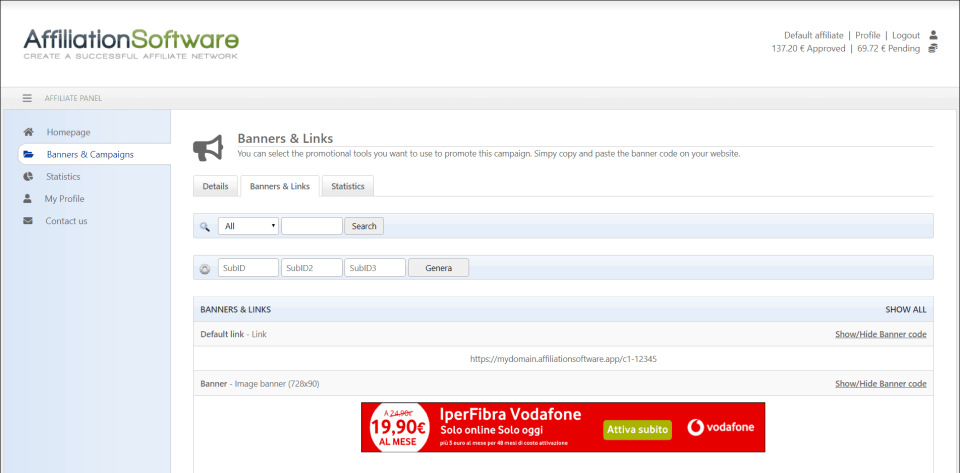Click the AFFILIATE PANEL label
Image resolution: width=960 pixels, height=473 pixels.
73,98
